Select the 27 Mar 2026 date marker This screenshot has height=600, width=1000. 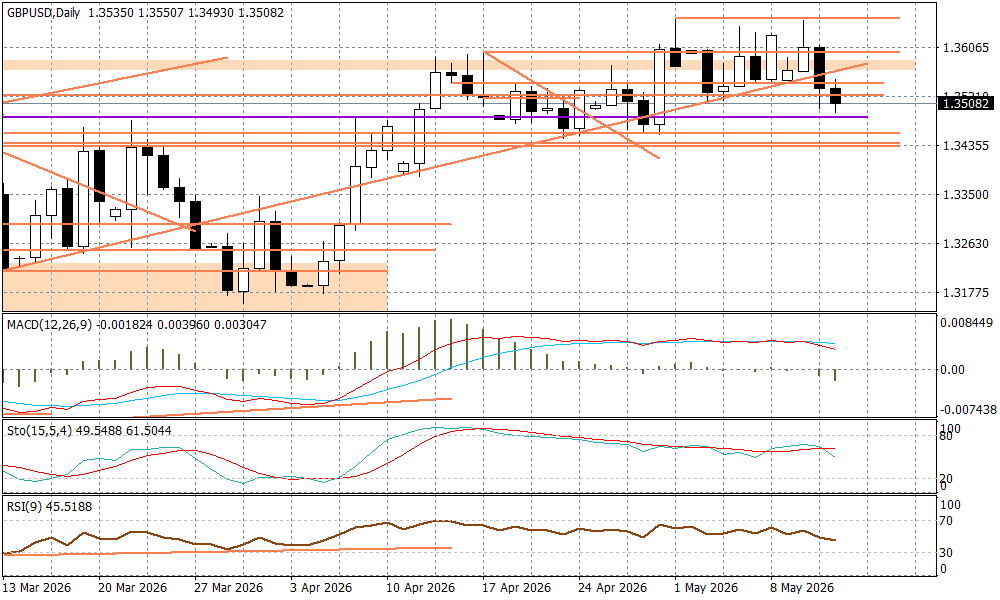pos(228,588)
